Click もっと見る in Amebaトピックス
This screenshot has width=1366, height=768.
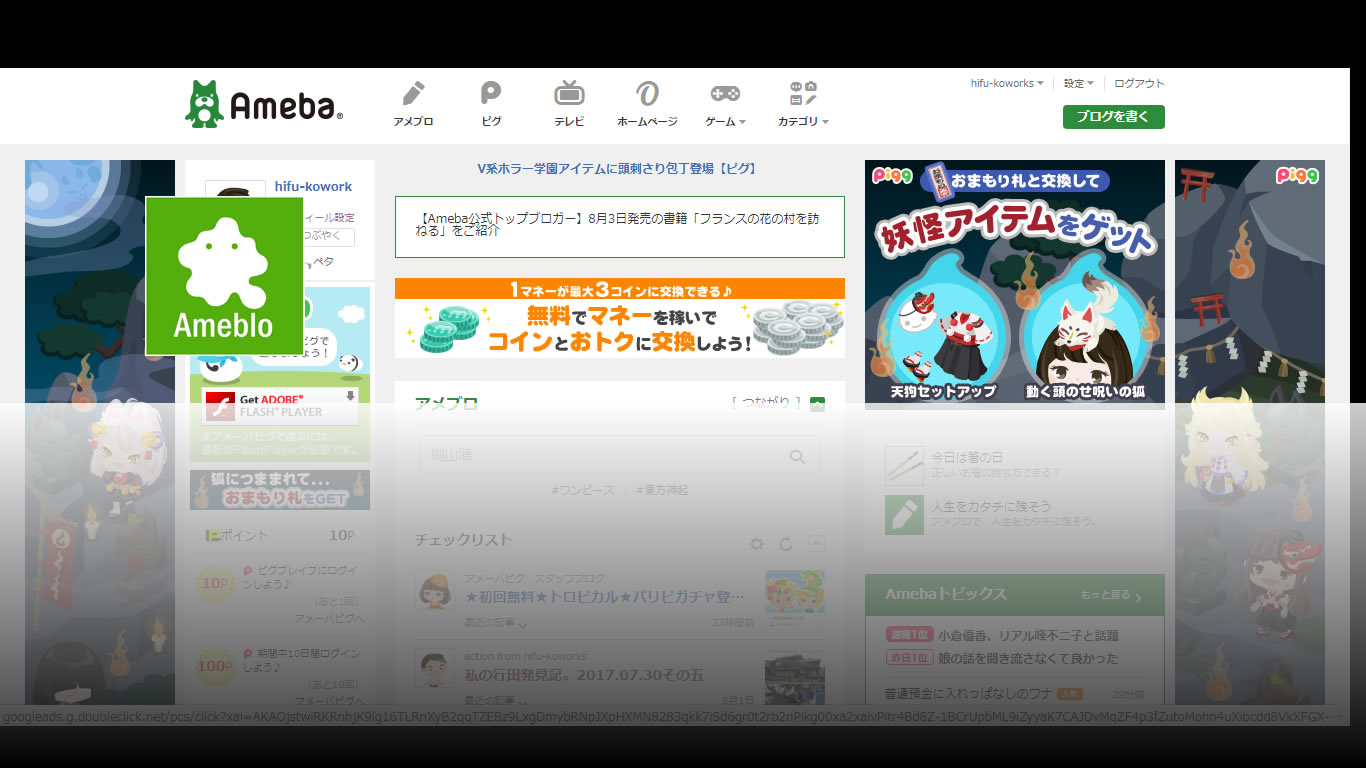(x=1110, y=595)
